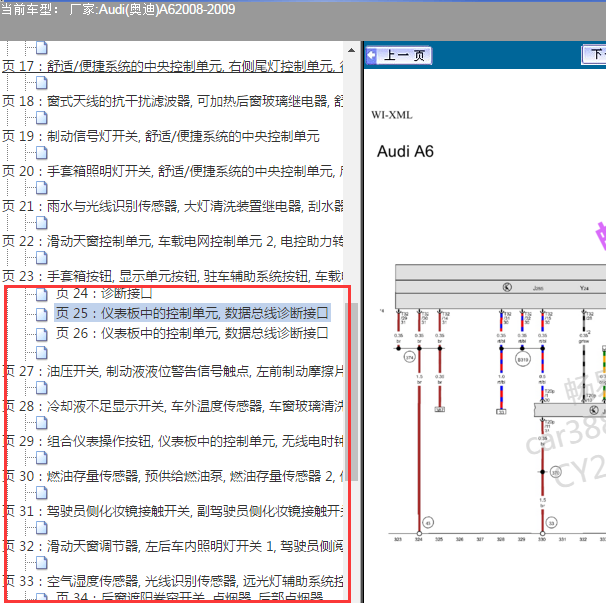Click document icon under 页 21 row

tap(42, 223)
